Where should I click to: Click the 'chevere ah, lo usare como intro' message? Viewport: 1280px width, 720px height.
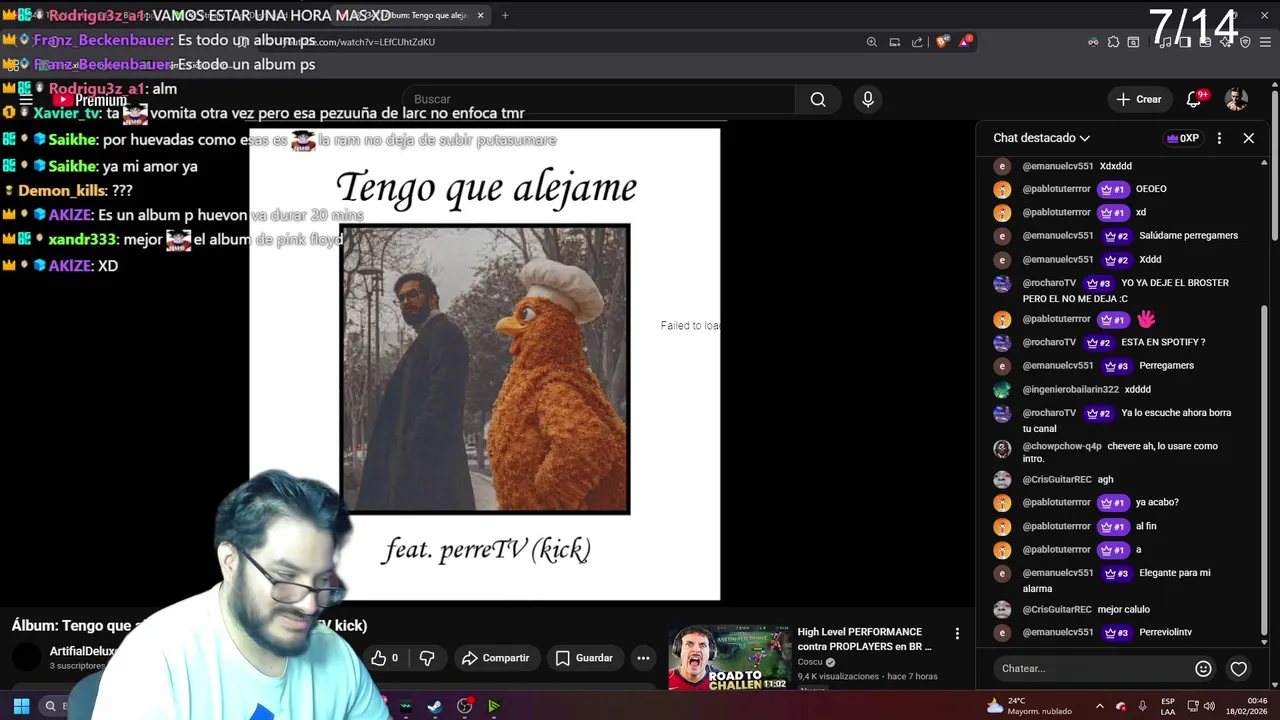click(1120, 452)
